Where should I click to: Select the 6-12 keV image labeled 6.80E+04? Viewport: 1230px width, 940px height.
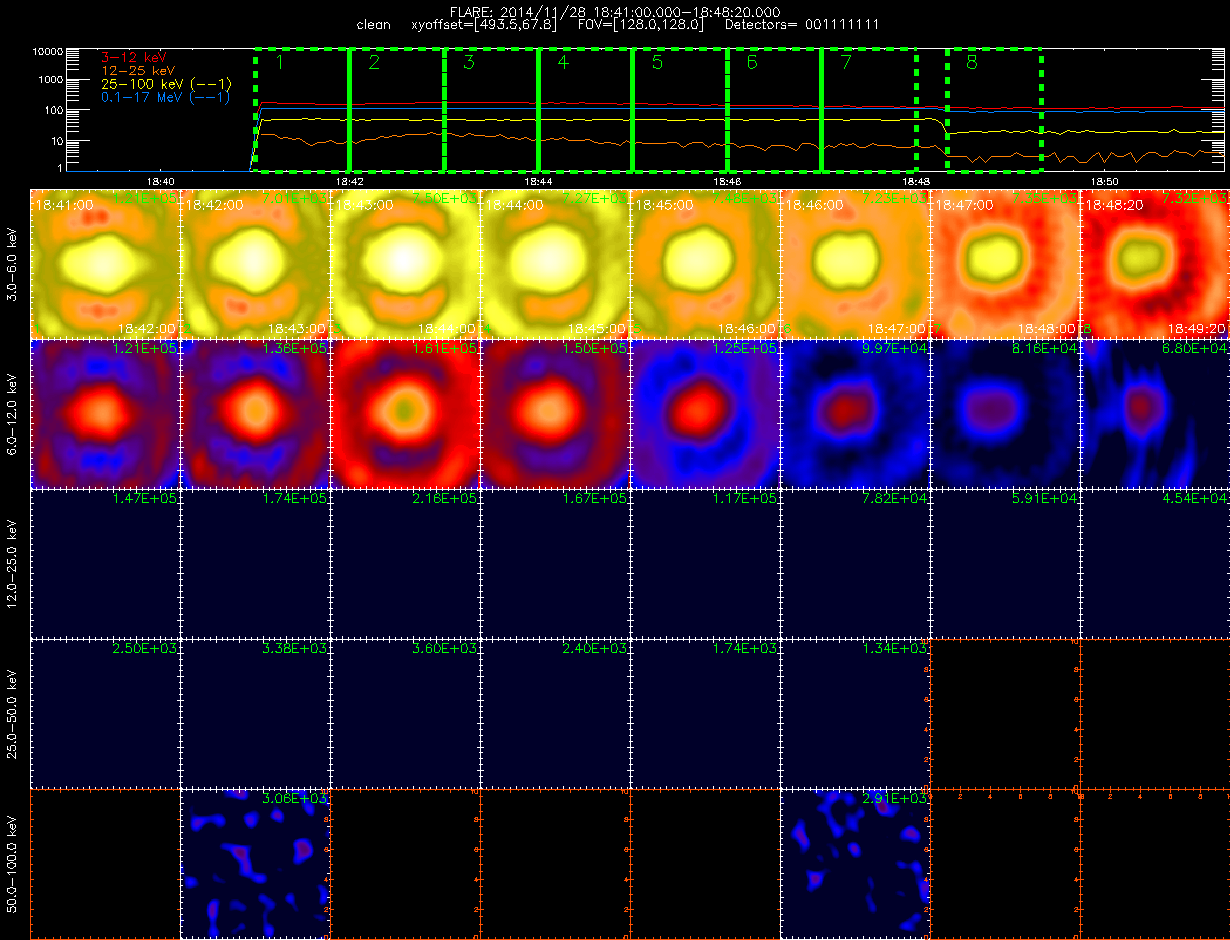(1155, 414)
